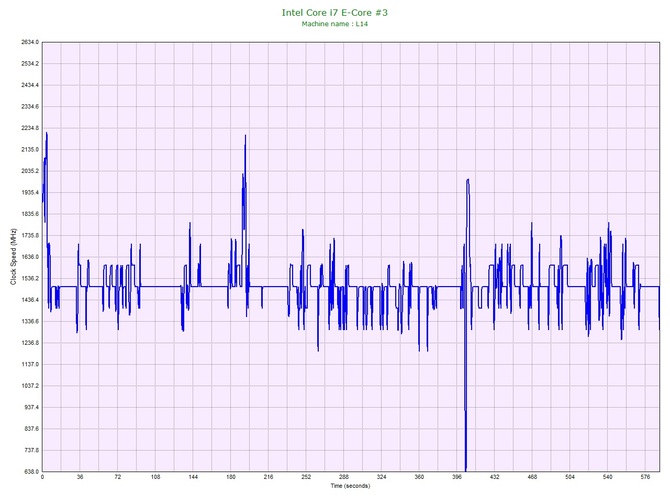Click the x-axis tick label 0
This screenshot has width=670, height=503.
(42, 477)
